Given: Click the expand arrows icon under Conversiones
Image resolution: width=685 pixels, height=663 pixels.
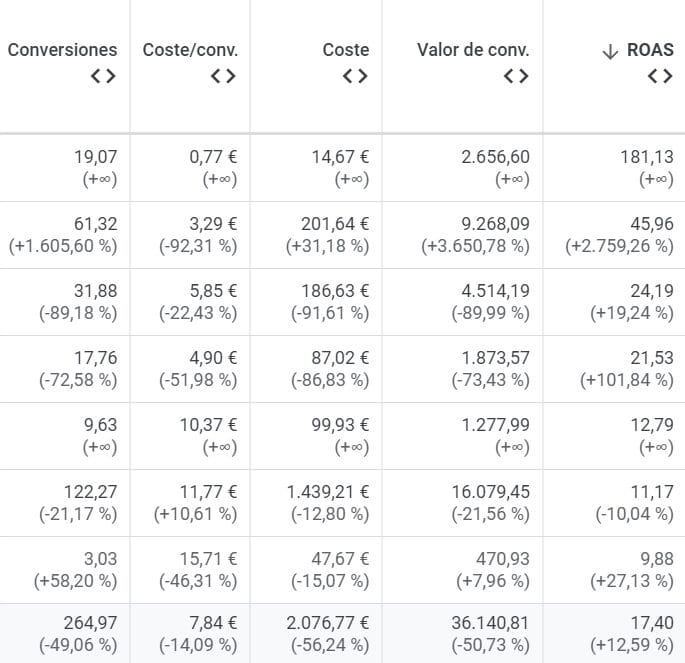Looking at the screenshot, I should 103,76.
